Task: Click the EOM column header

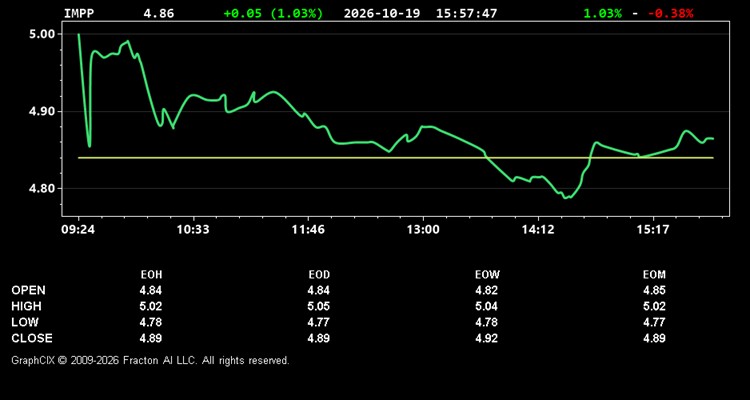Action: 654,275
